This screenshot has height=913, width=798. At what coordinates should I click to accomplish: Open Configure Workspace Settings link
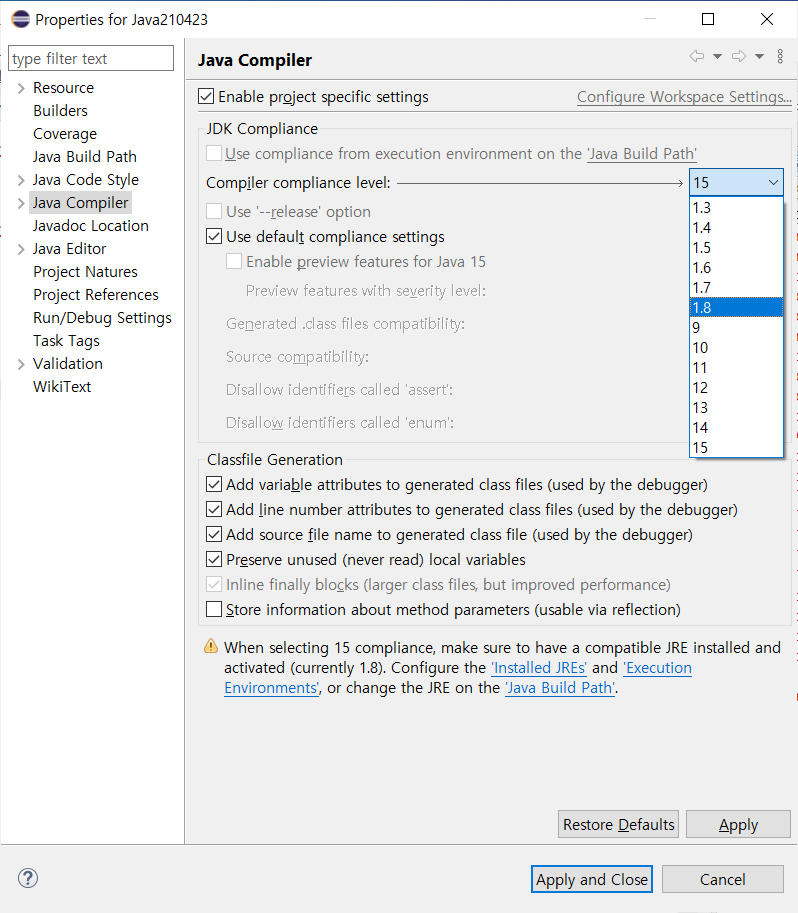pyautogui.click(x=684, y=97)
